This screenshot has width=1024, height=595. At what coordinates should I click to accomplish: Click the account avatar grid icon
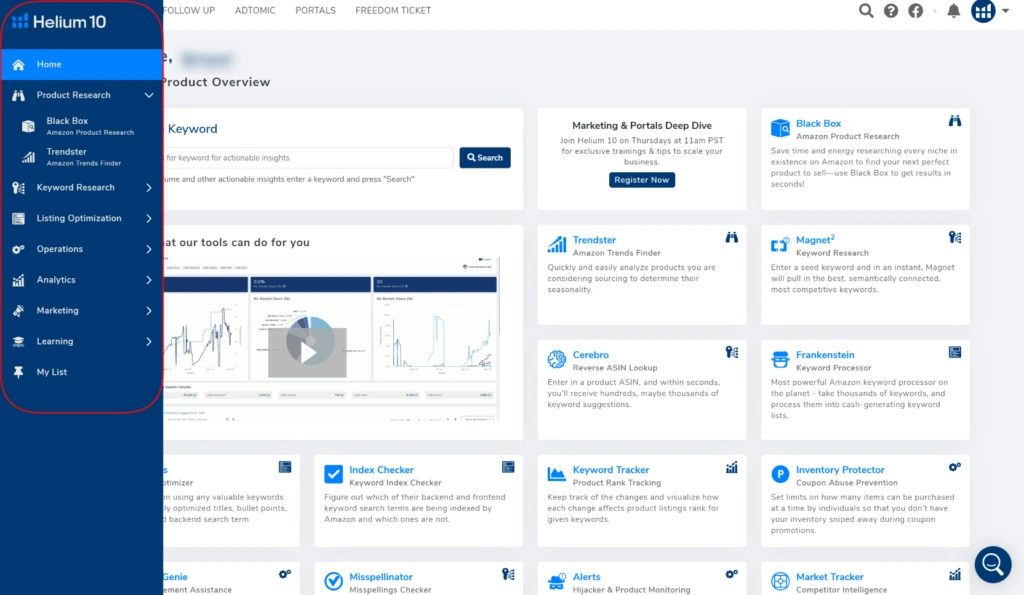pyautogui.click(x=983, y=10)
